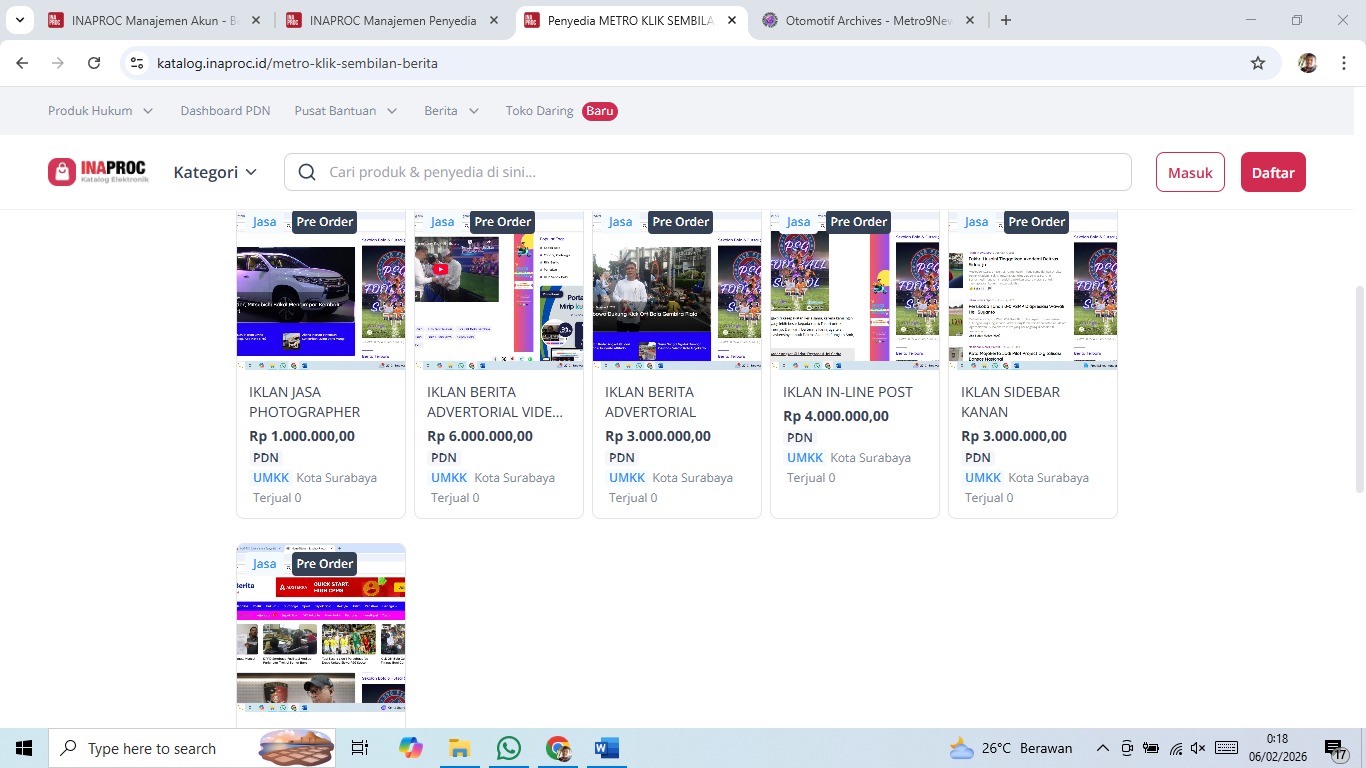Image resolution: width=1366 pixels, height=768 pixels.
Task: Open WhatsApp from the taskbar
Action: click(x=509, y=748)
